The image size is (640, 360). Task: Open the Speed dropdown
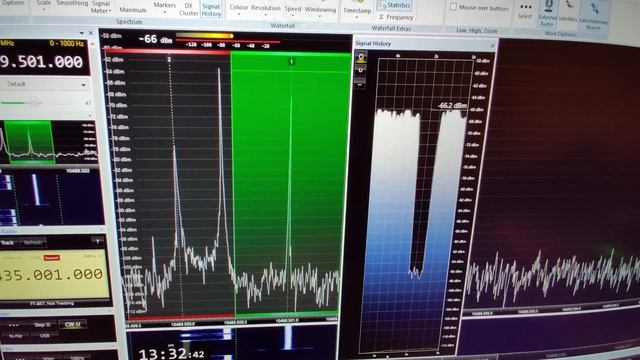click(x=293, y=11)
